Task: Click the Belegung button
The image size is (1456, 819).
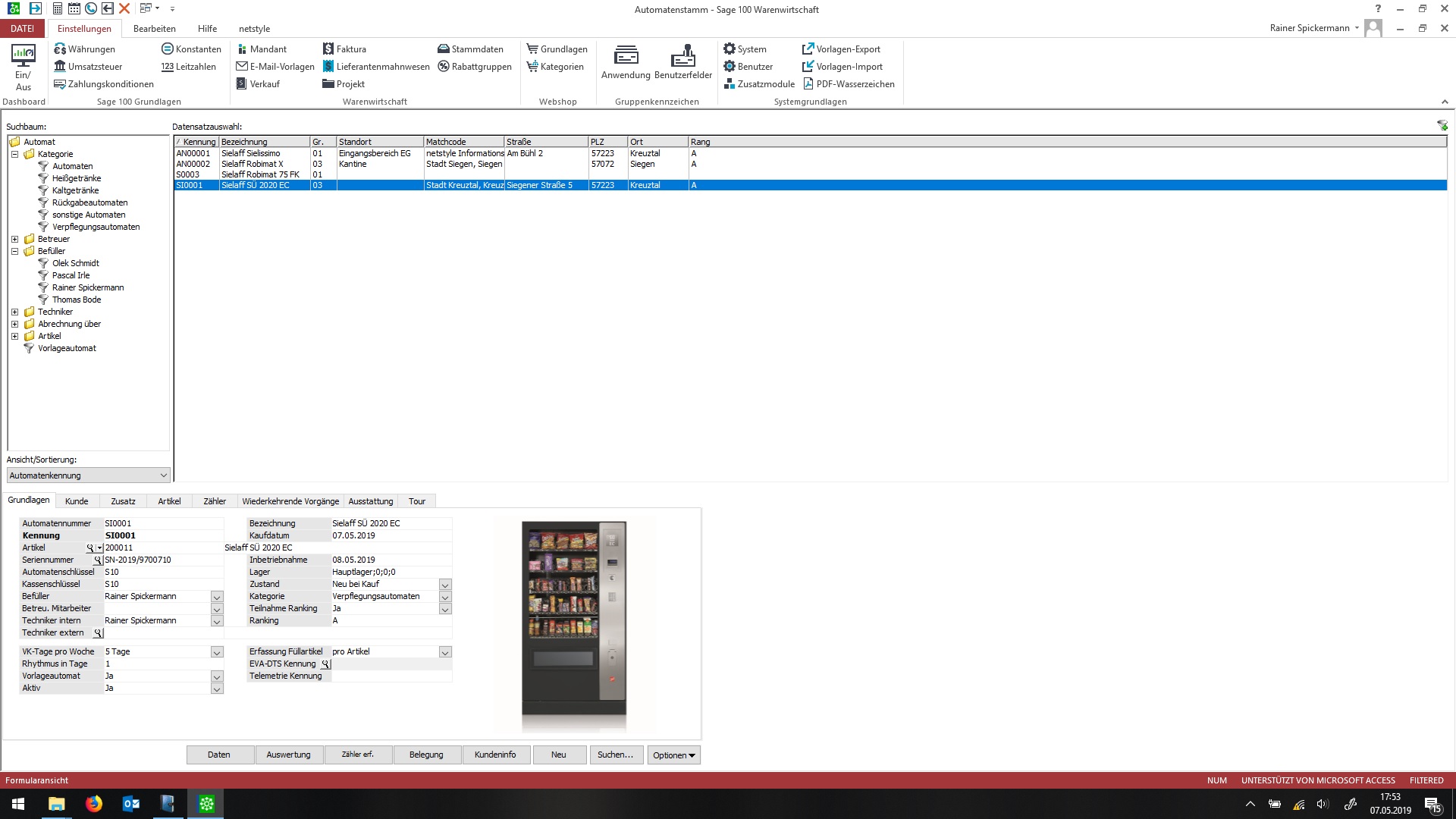Action: click(426, 755)
